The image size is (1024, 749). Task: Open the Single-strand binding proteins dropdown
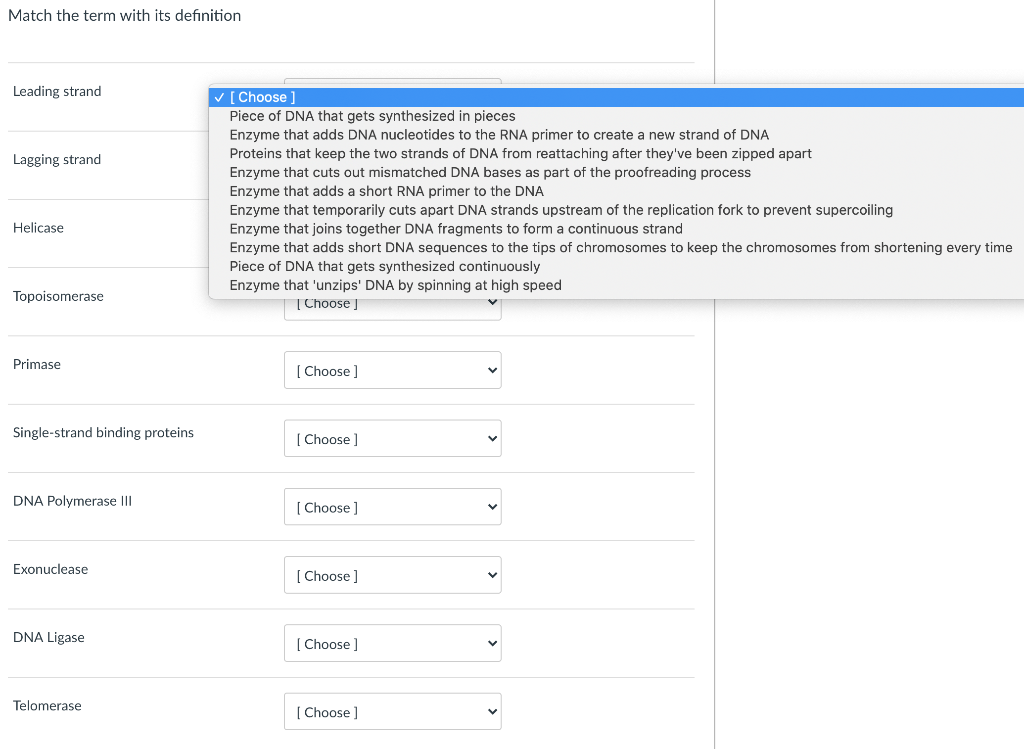click(392, 439)
